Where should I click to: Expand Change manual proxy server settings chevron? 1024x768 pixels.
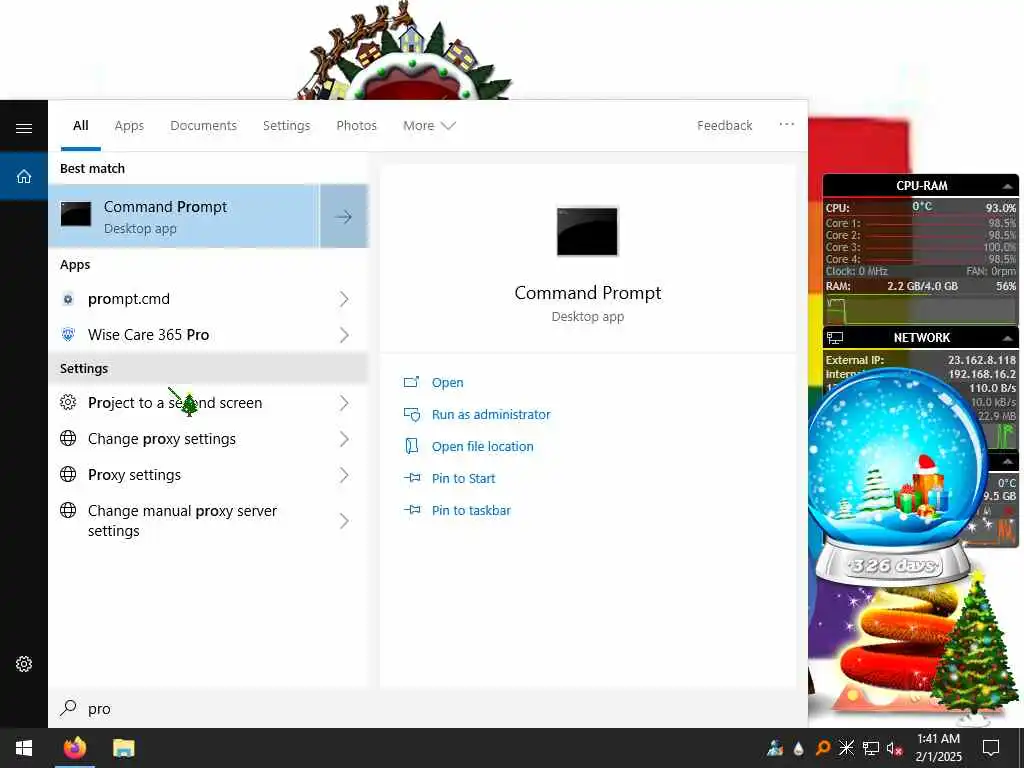pyautogui.click(x=344, y=520)
